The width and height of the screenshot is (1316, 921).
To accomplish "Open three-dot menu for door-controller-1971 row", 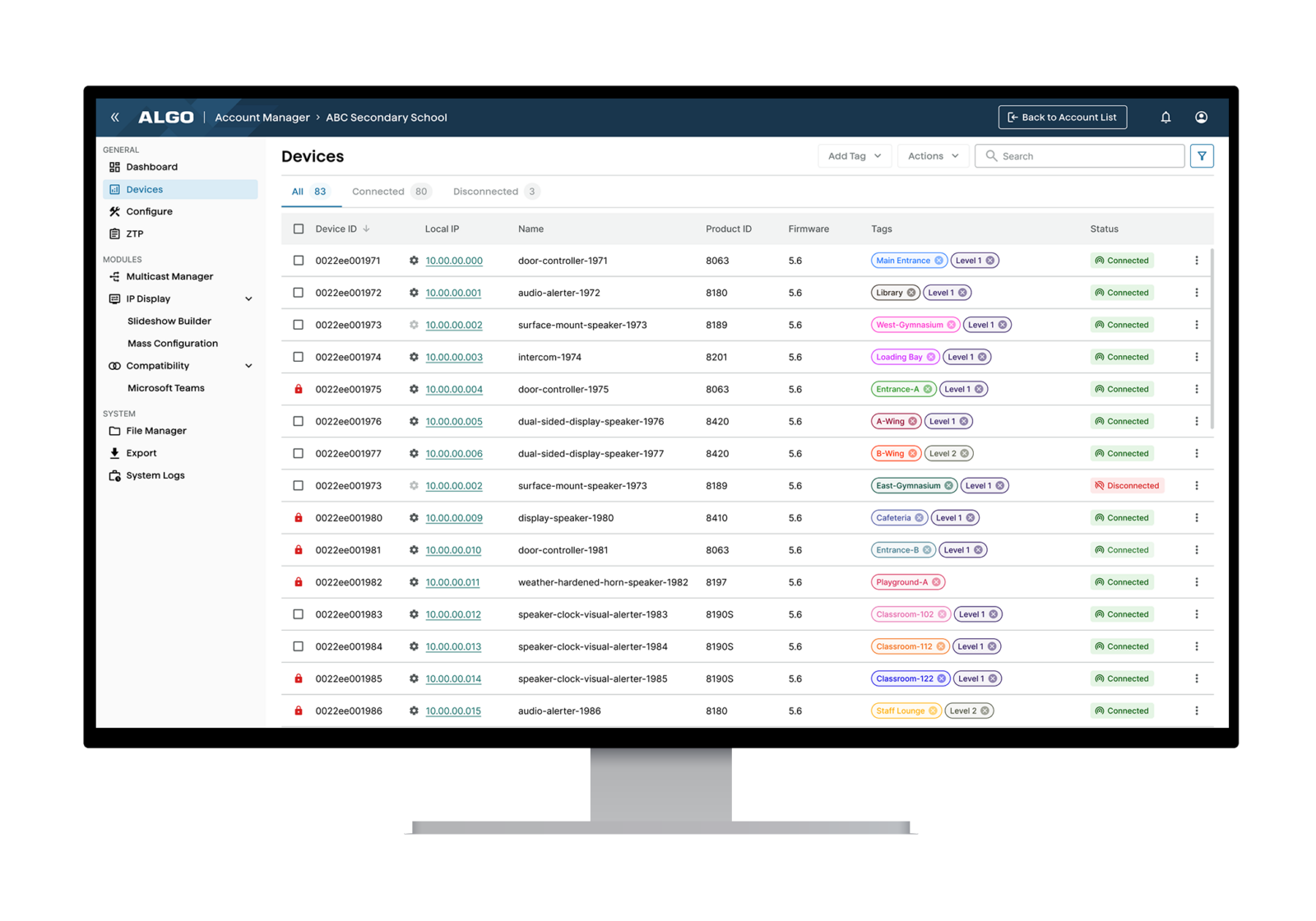I will click(x=1196, y=261).
